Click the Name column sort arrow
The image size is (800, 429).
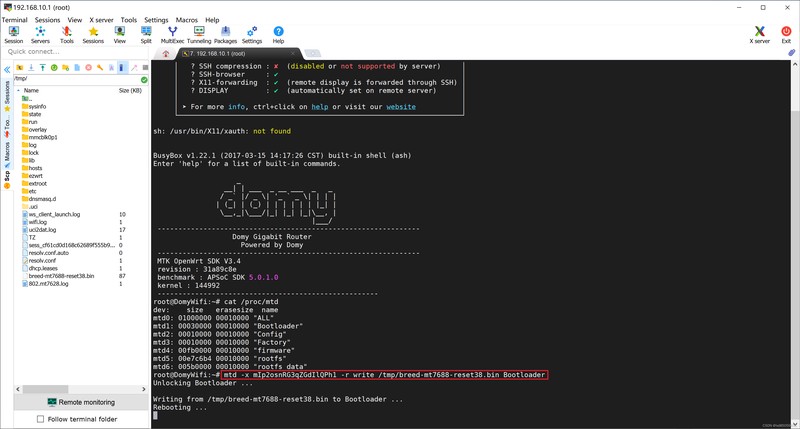pyautogui.click(x=18, y=90)
